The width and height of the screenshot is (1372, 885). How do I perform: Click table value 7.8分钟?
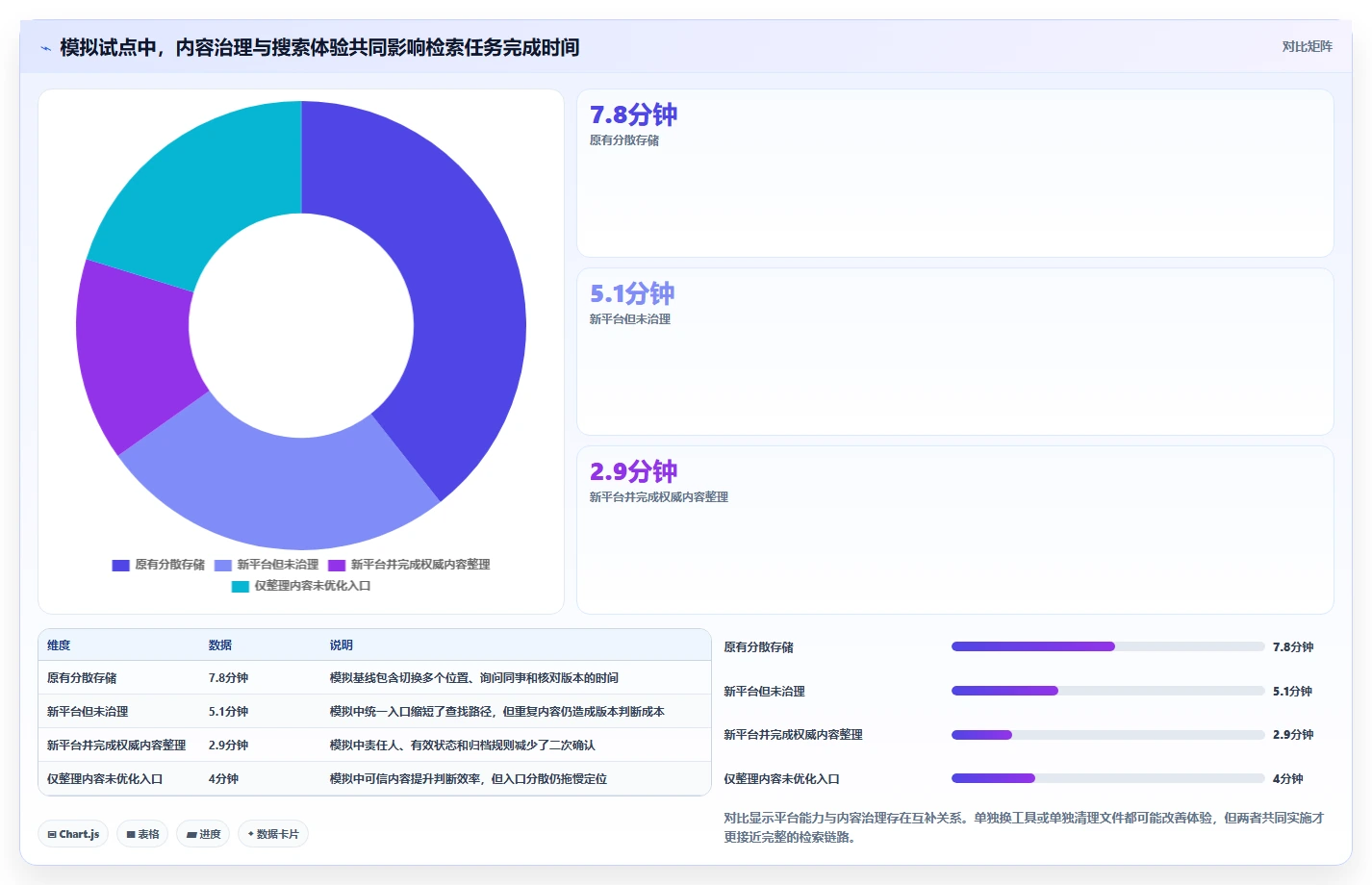(228, 678)
